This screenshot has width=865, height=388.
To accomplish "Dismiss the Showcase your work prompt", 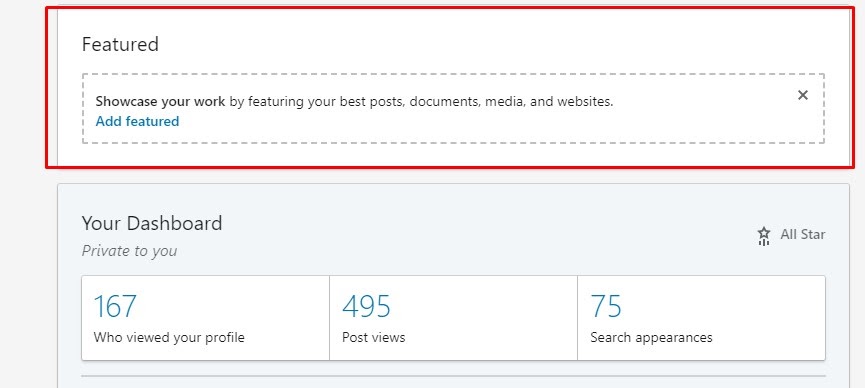I will [x=803, y=95].
